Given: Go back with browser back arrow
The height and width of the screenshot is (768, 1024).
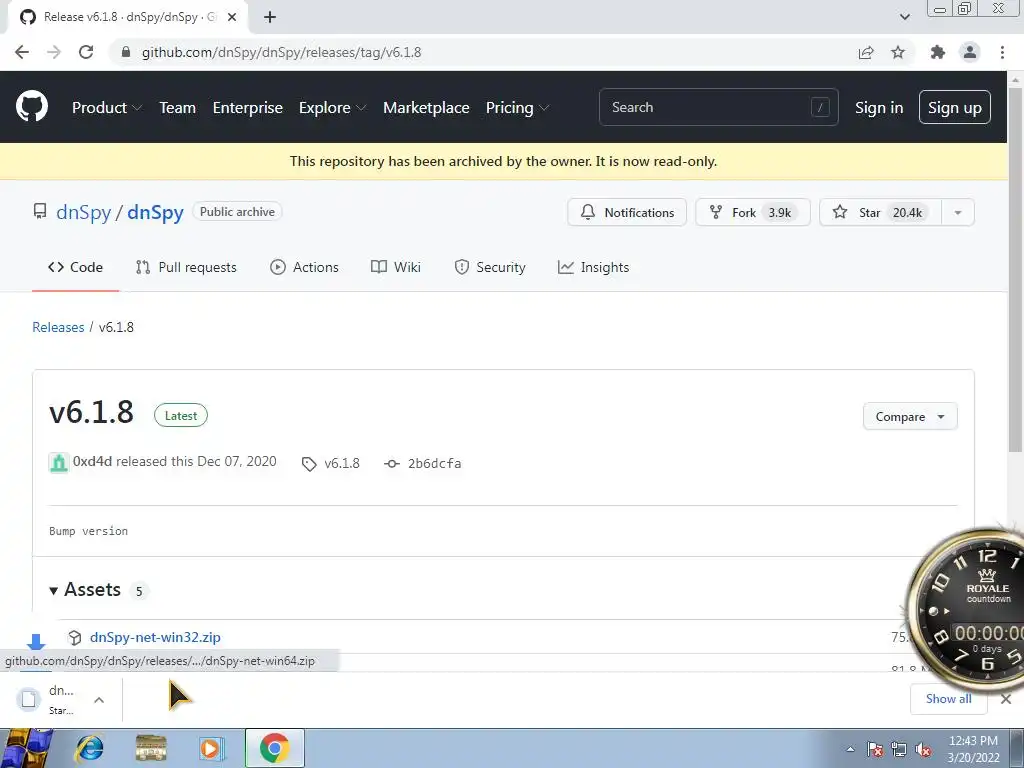Looking at the screenshot, I should (22, 52).
